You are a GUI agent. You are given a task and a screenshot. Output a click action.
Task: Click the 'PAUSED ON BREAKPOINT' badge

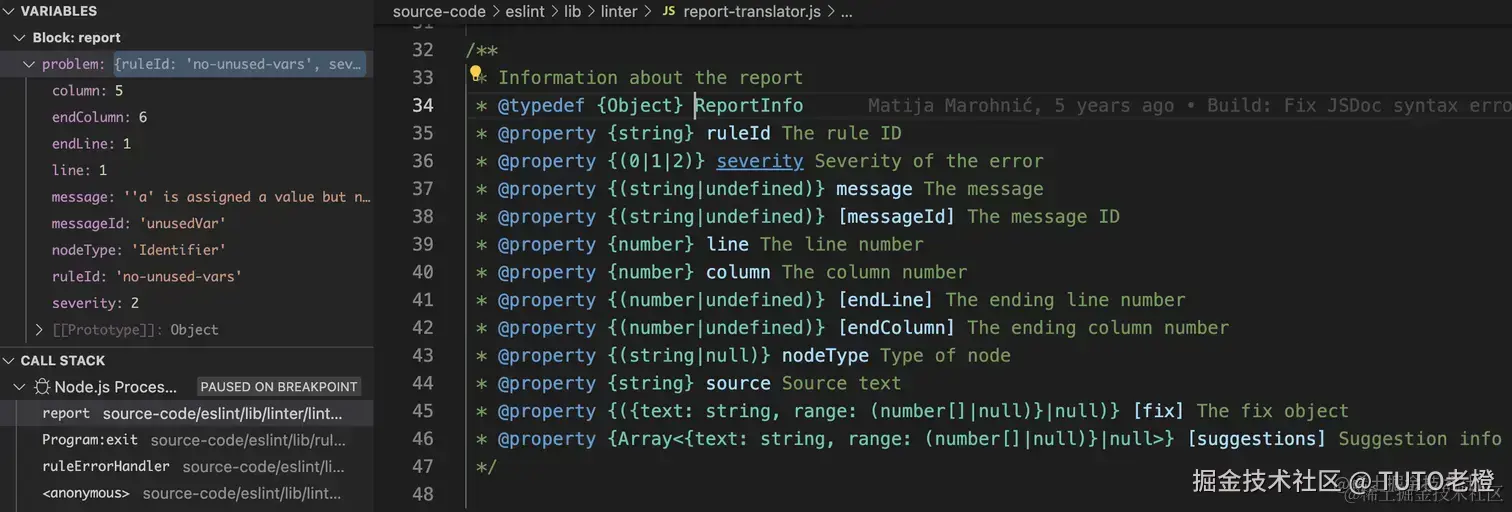click(278, 387)
